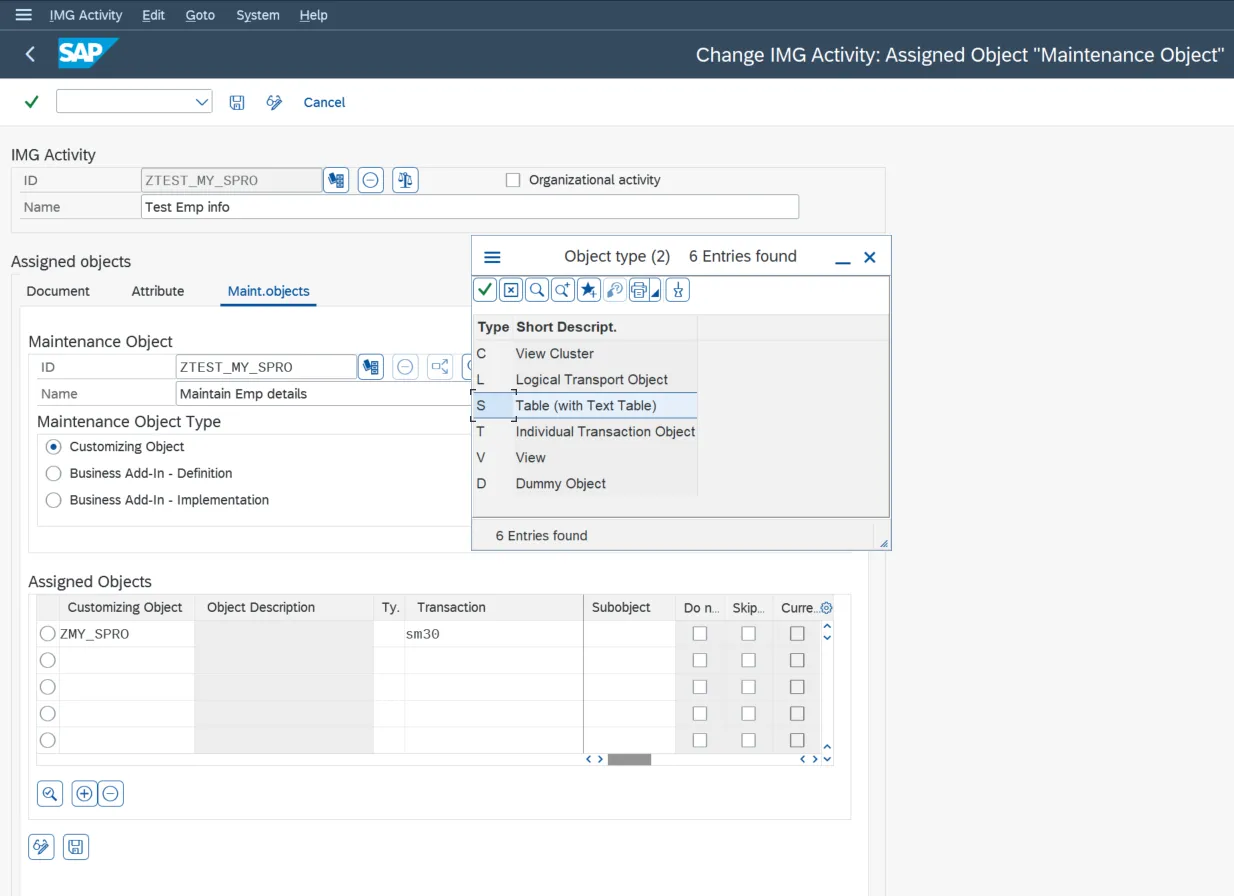The height and width of the screenshot is (896, 1234).
Task: Open the Goto menu
Action: (199, 15)
